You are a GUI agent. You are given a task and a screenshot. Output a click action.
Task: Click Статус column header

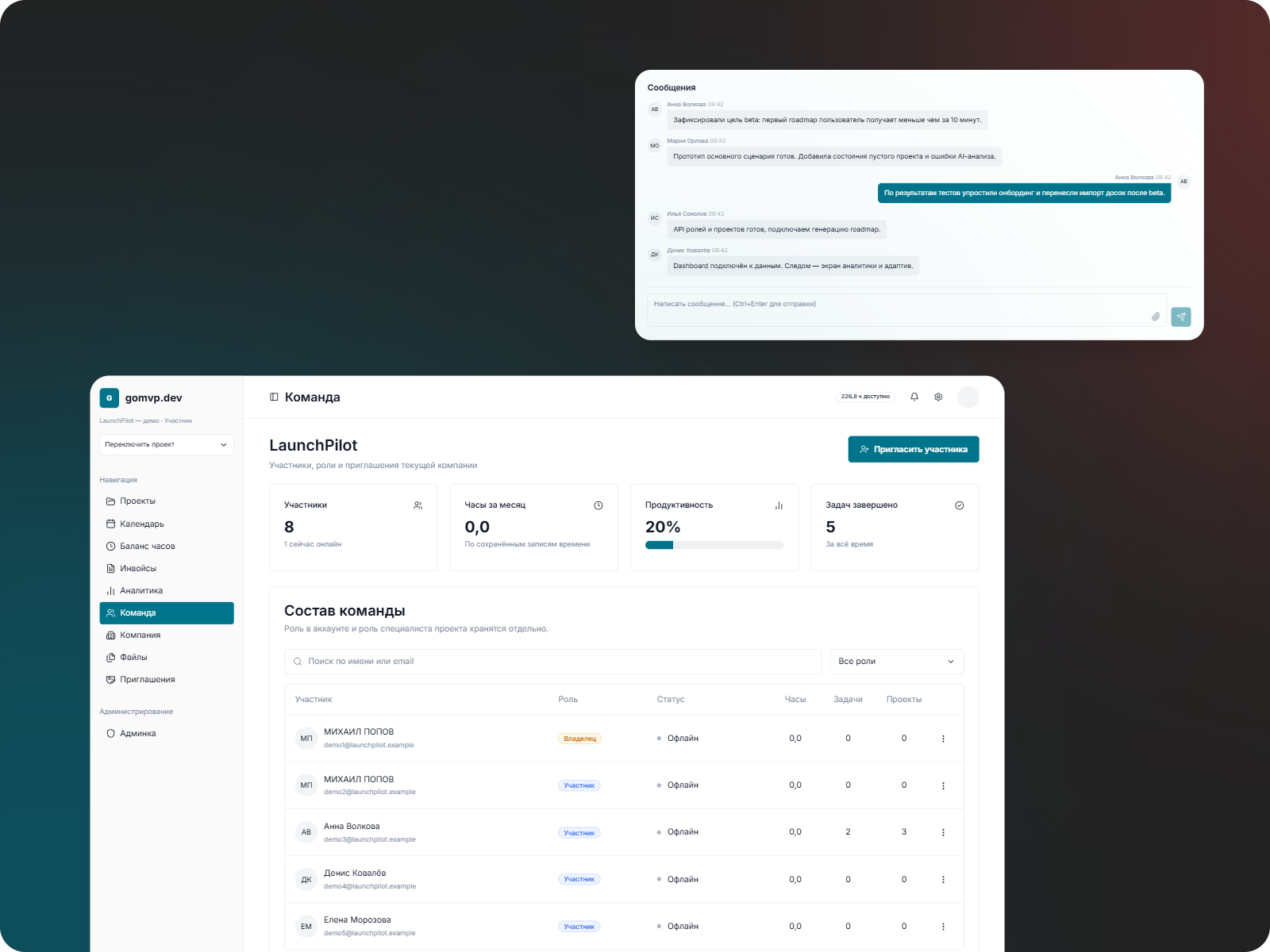point(671,700)
